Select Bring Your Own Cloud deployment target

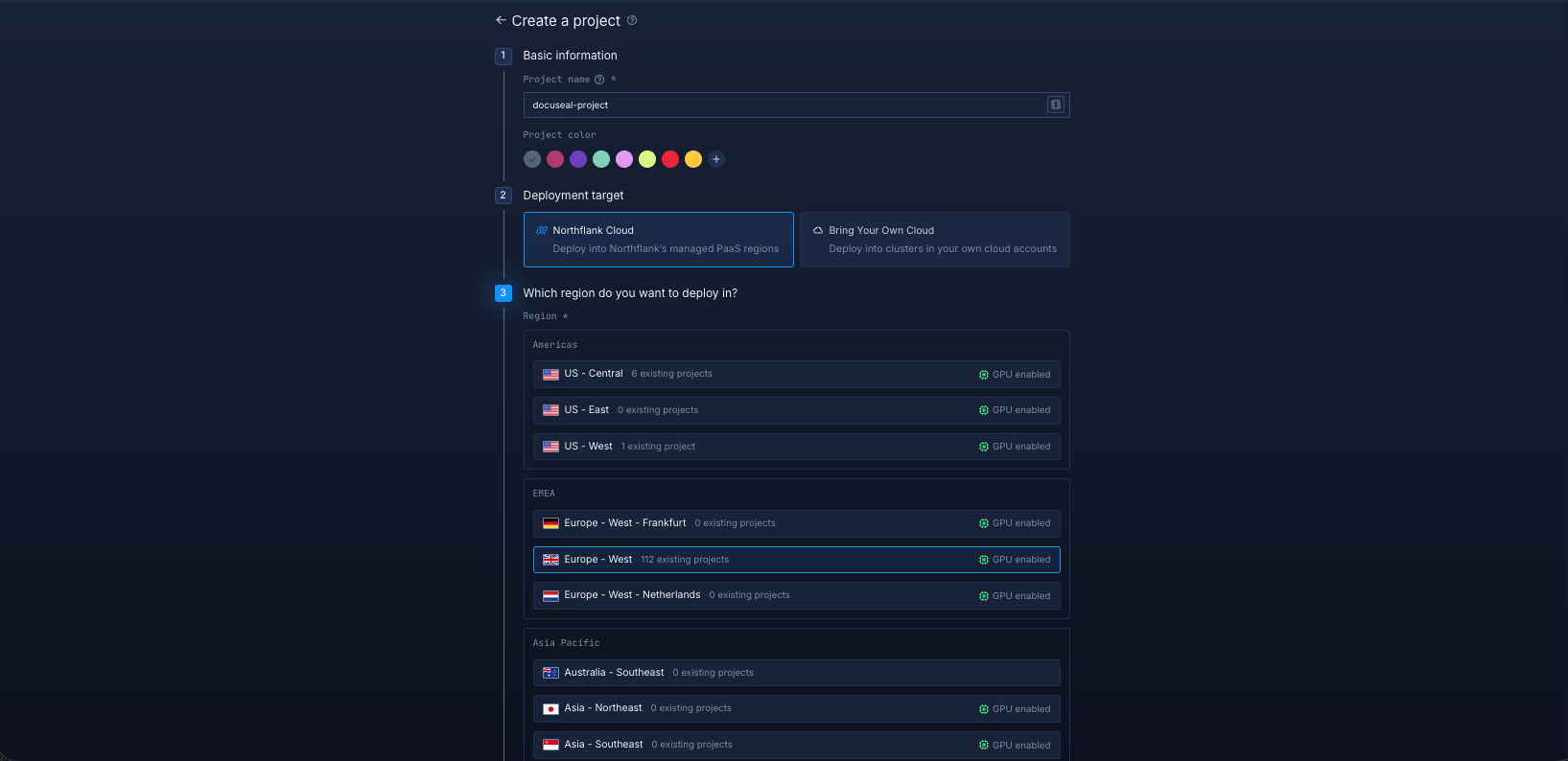(934, 240)
